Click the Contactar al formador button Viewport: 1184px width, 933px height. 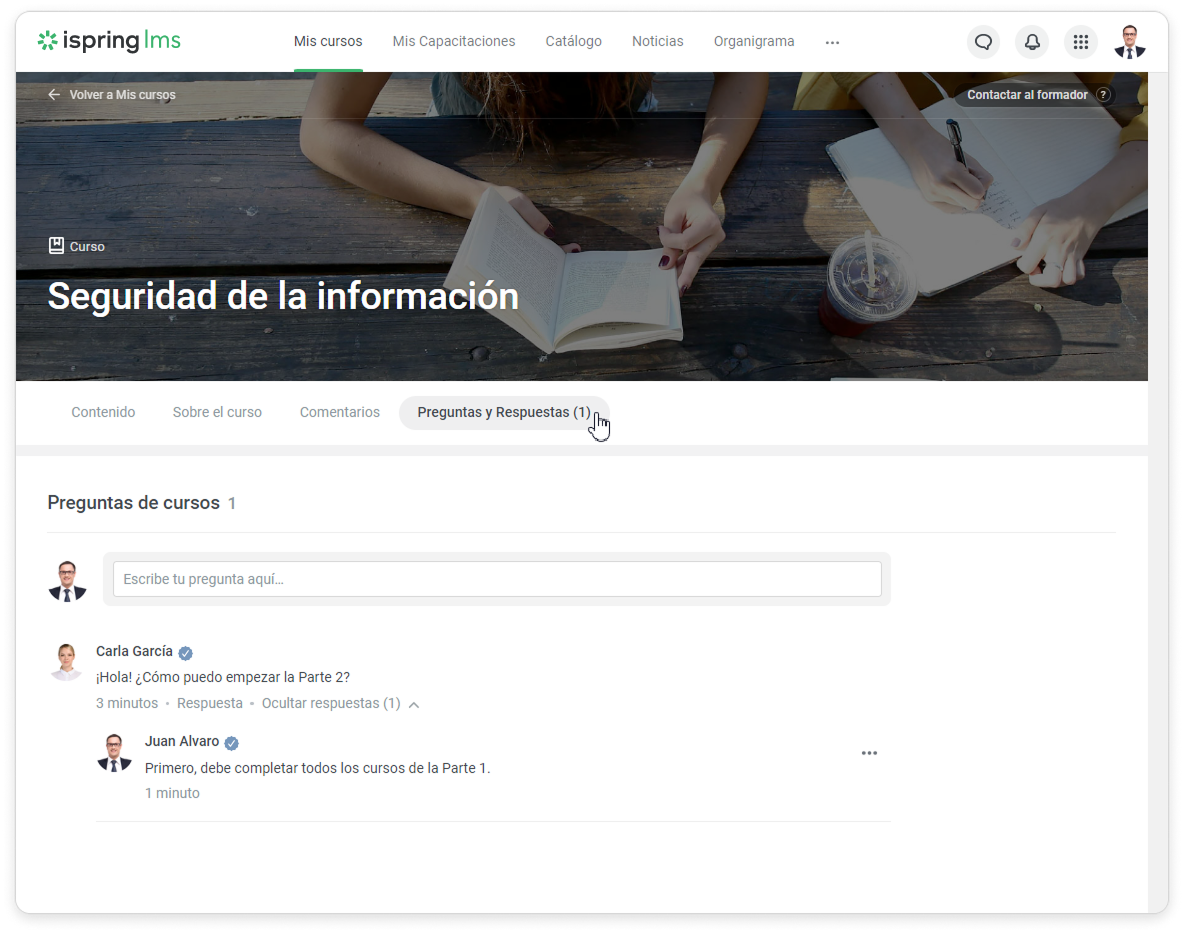click(1027, 95)
